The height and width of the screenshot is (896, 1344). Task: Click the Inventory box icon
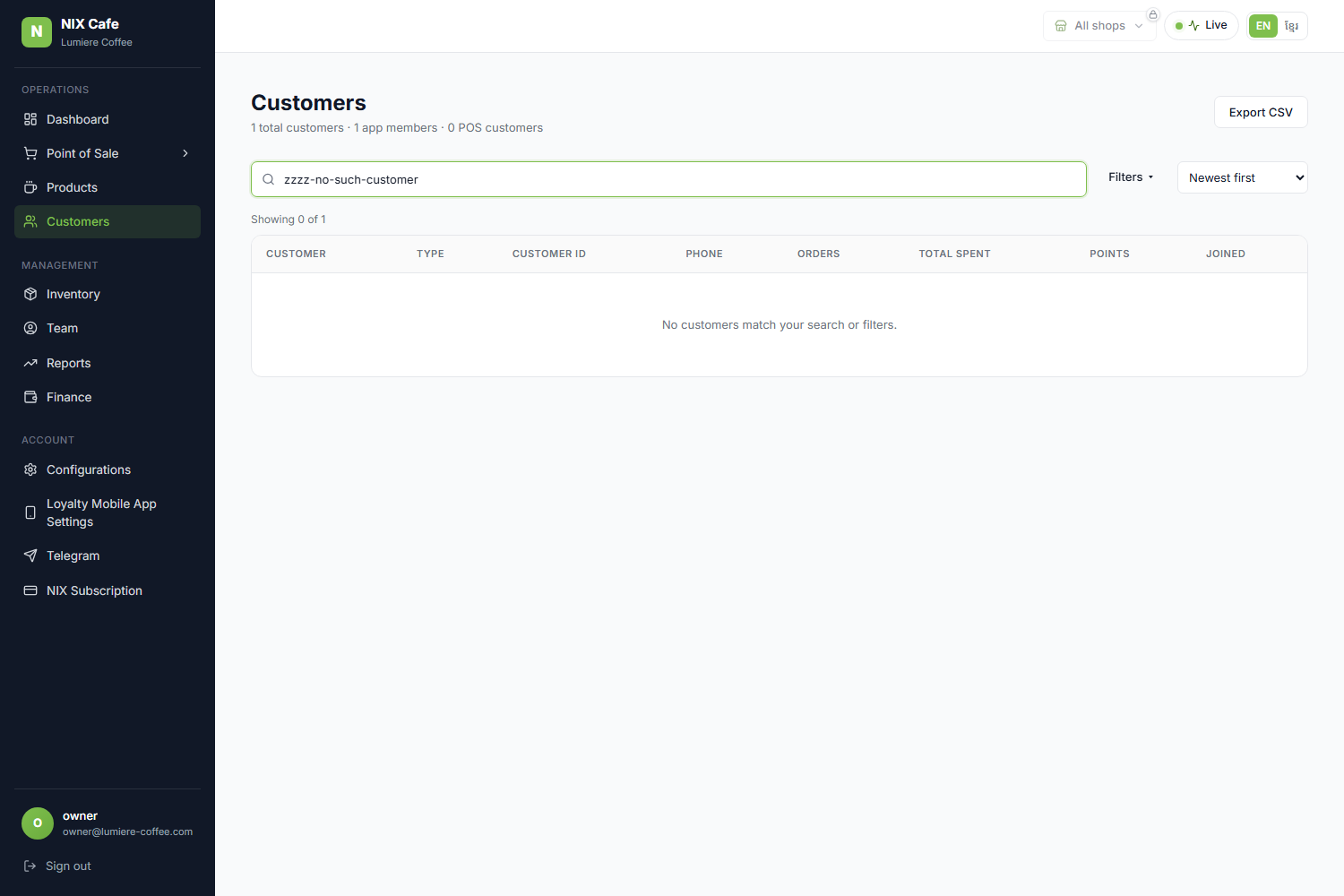click(30, 294)
